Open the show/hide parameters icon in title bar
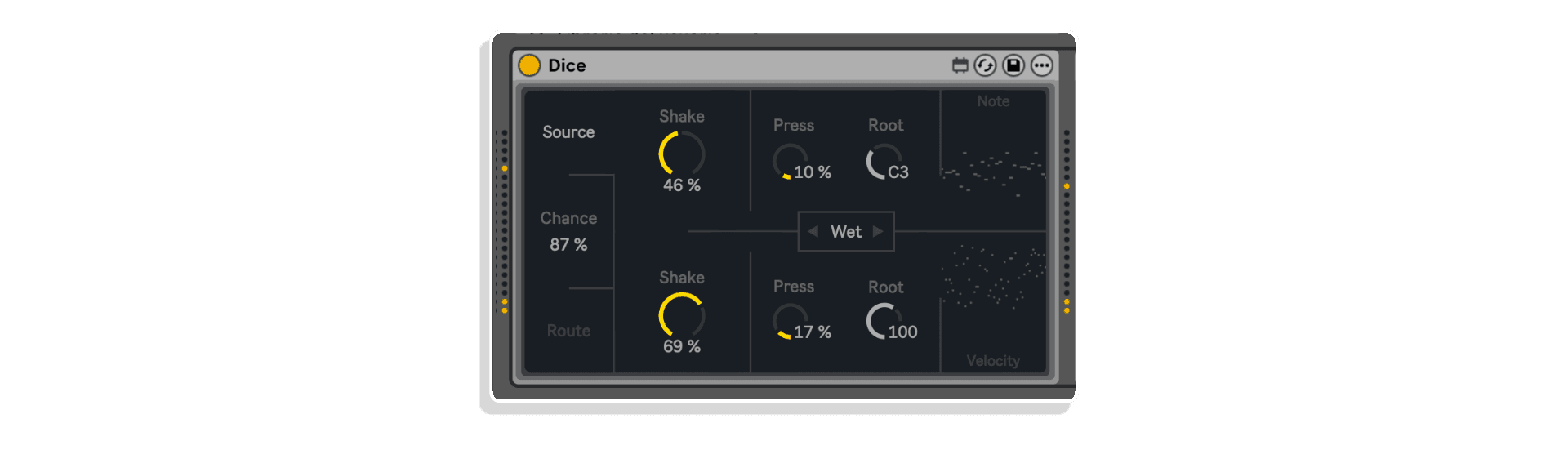The image size is (1568, 450). tap(960, 65)
